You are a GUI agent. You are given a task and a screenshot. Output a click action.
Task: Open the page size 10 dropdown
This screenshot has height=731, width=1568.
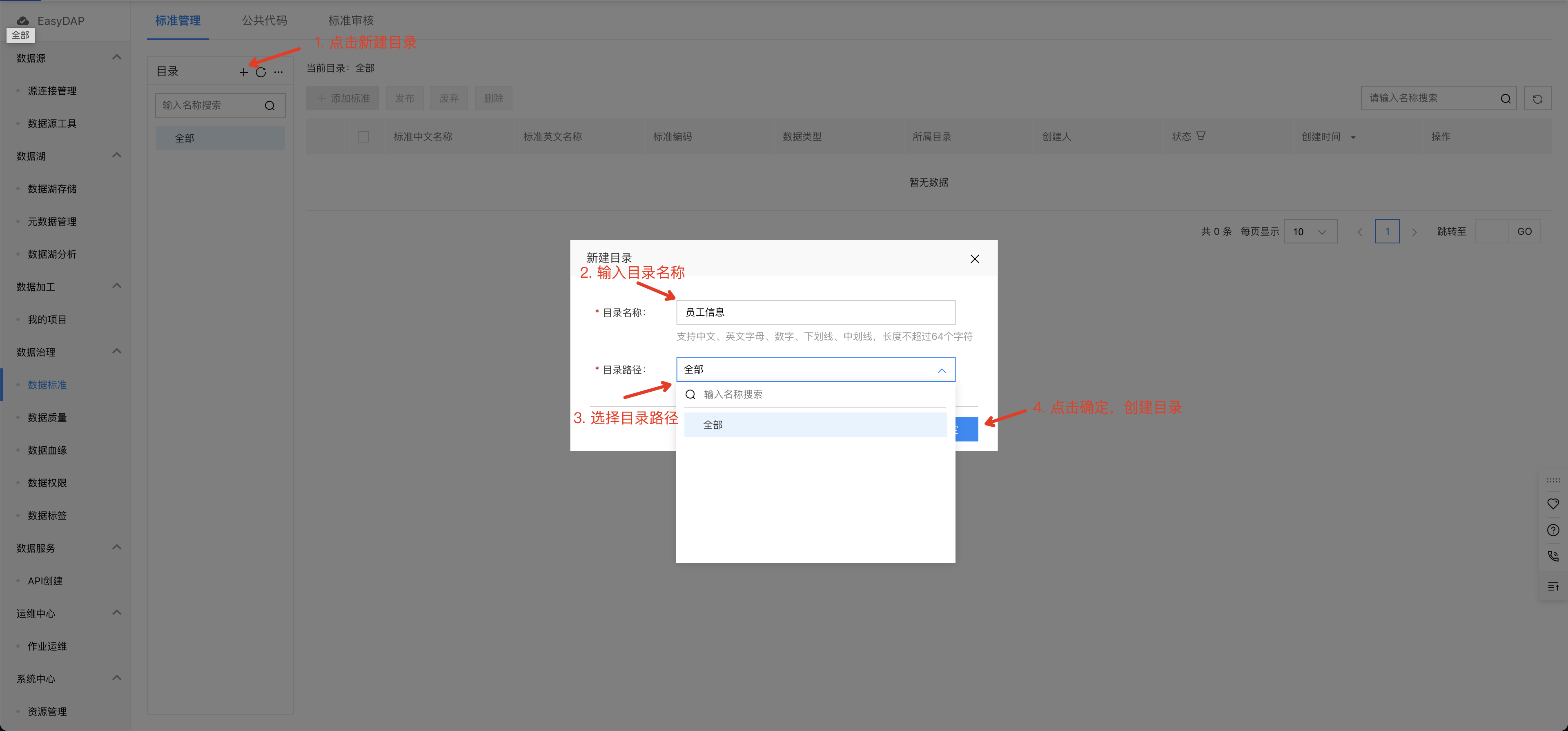pos(1310,232)
